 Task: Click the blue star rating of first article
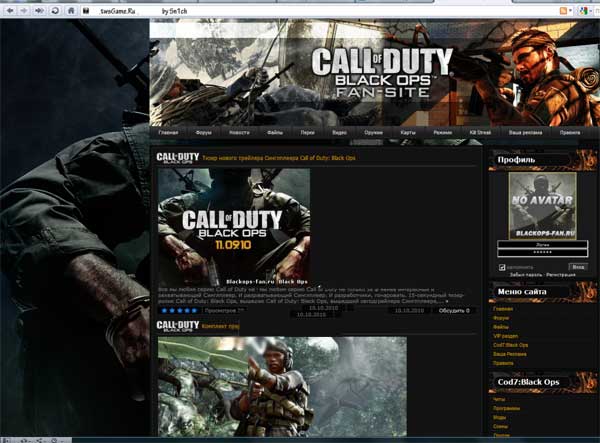(x=179, y=311)
